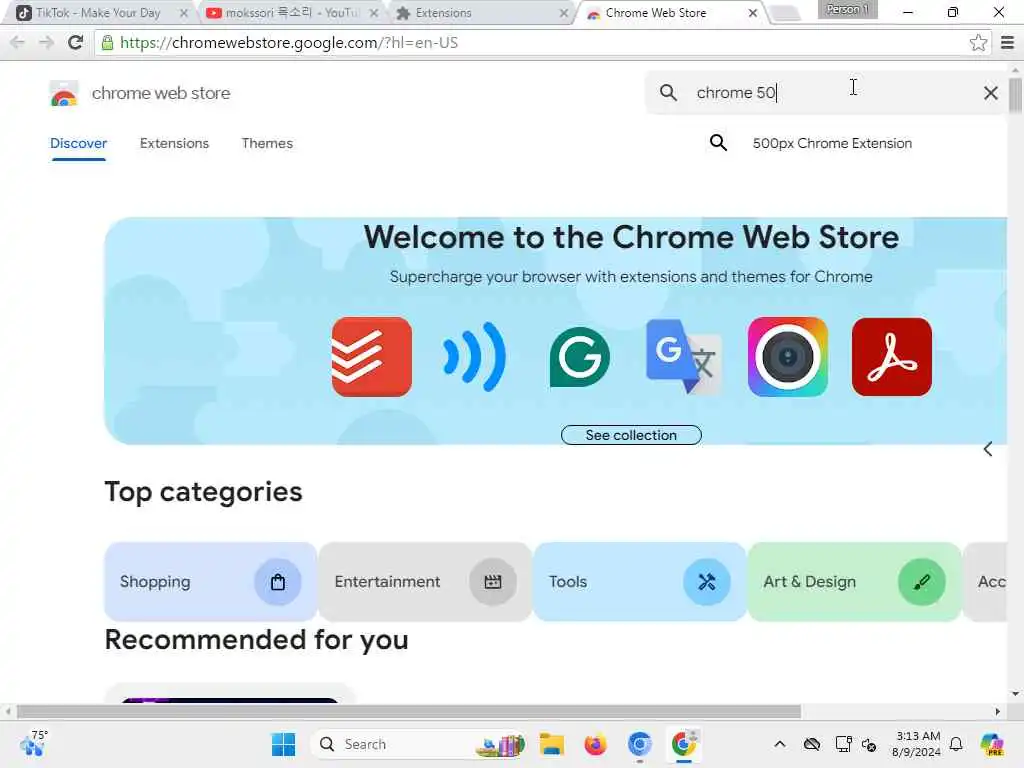Open the Chromium icon on the taskbar
This screenshot has width=1024, height=768.
tap(639, 744)
